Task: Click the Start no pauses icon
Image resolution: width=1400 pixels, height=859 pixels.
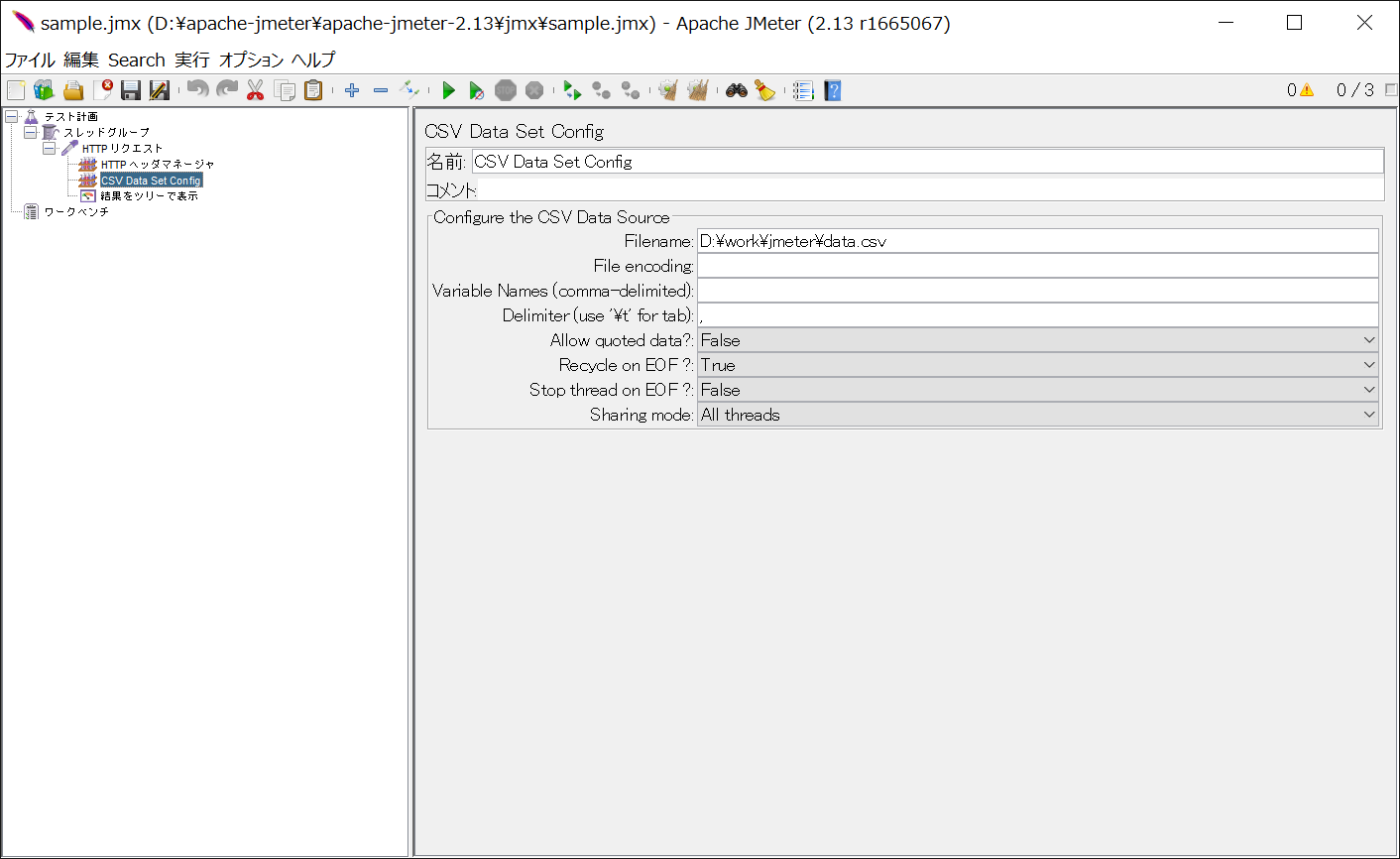Action: pos(476,90)
